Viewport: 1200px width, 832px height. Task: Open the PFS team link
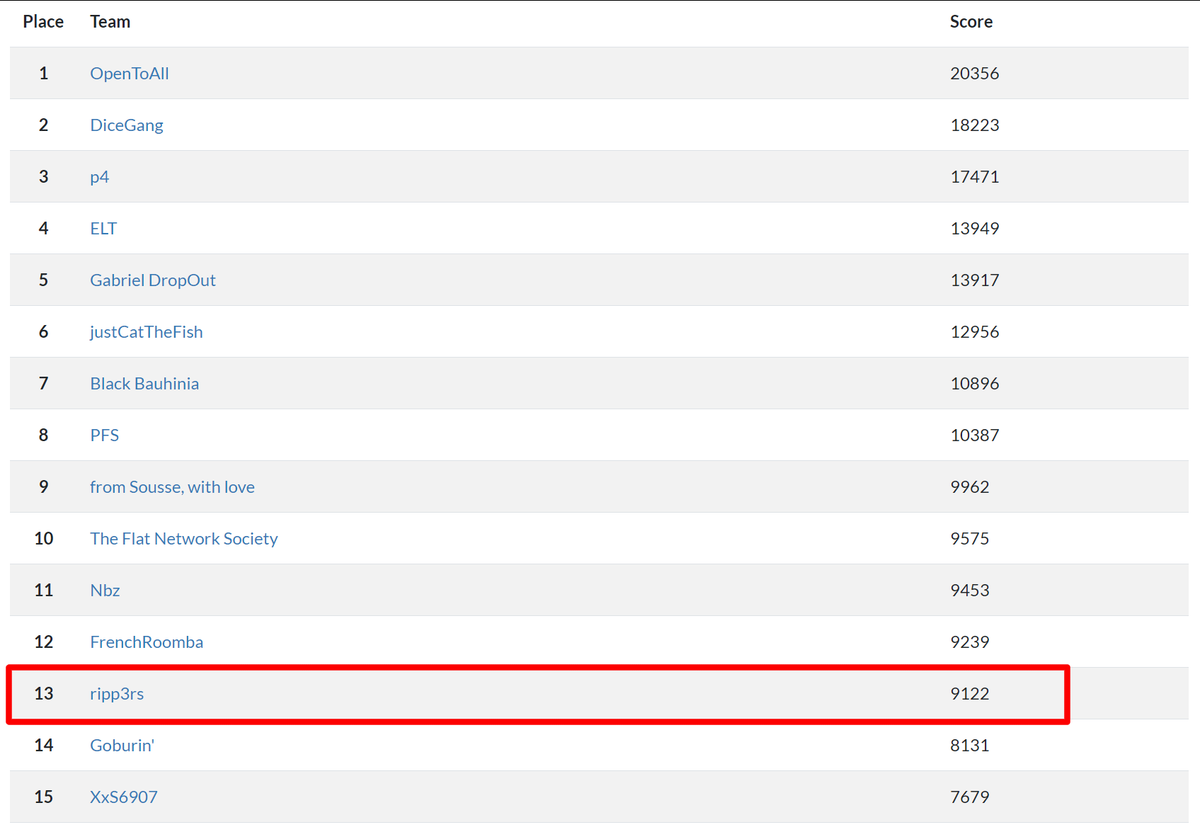tap(104, 435)
